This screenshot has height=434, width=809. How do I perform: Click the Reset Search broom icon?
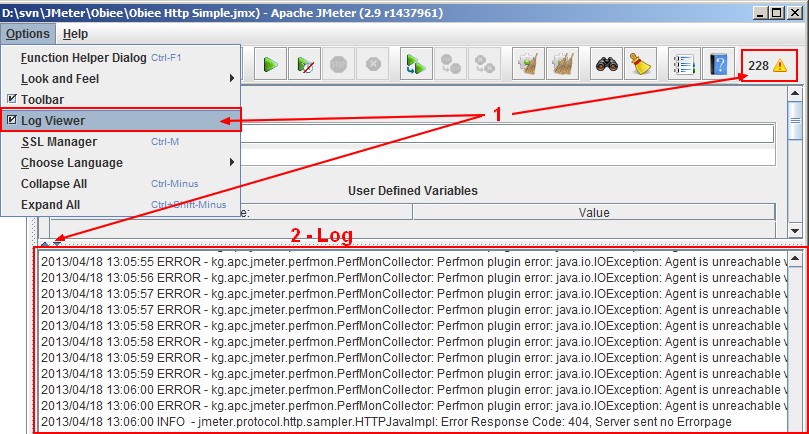tap(640, 65)
